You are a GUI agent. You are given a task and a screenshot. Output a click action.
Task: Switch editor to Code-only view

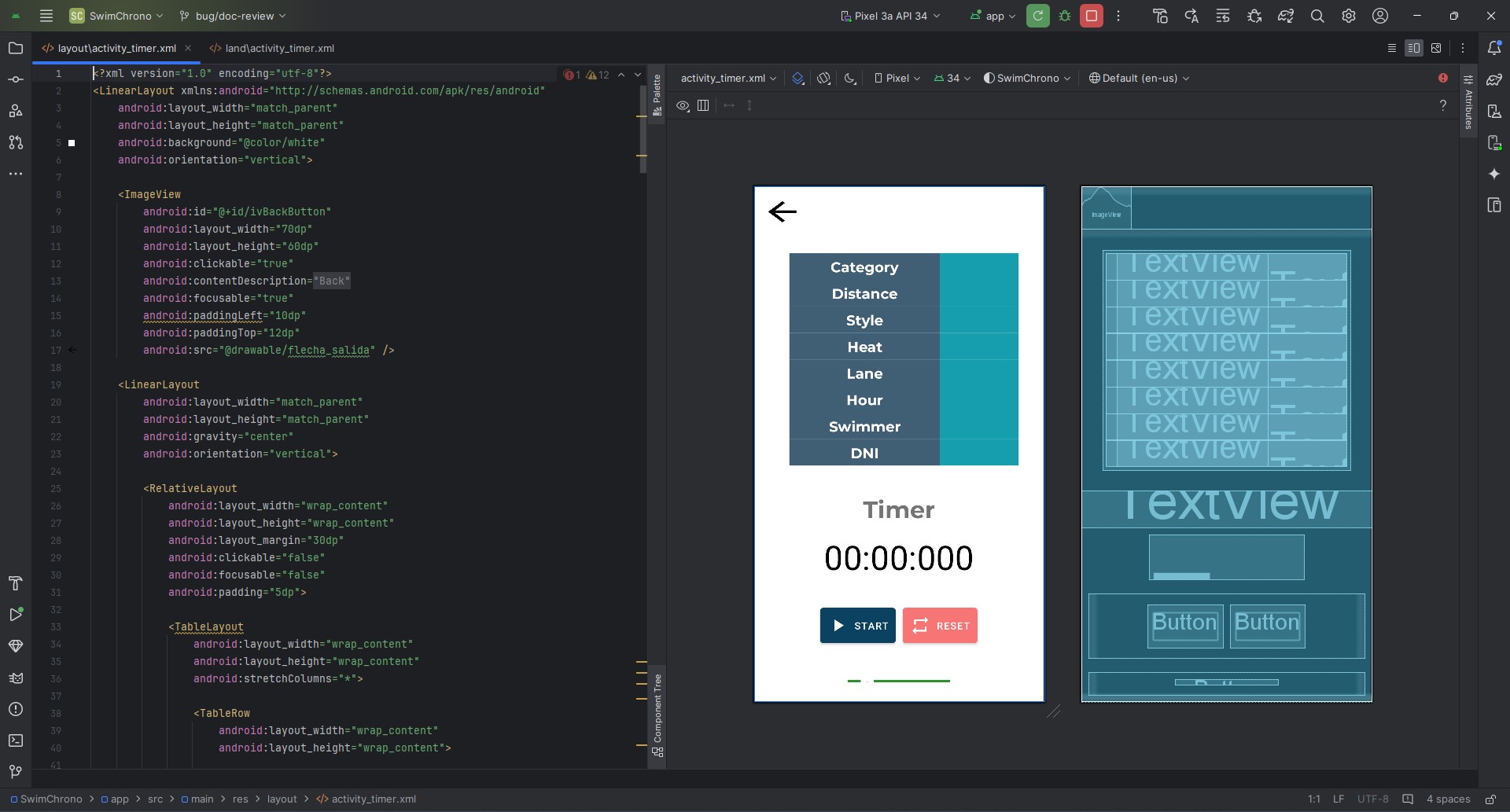(1391, 48)
